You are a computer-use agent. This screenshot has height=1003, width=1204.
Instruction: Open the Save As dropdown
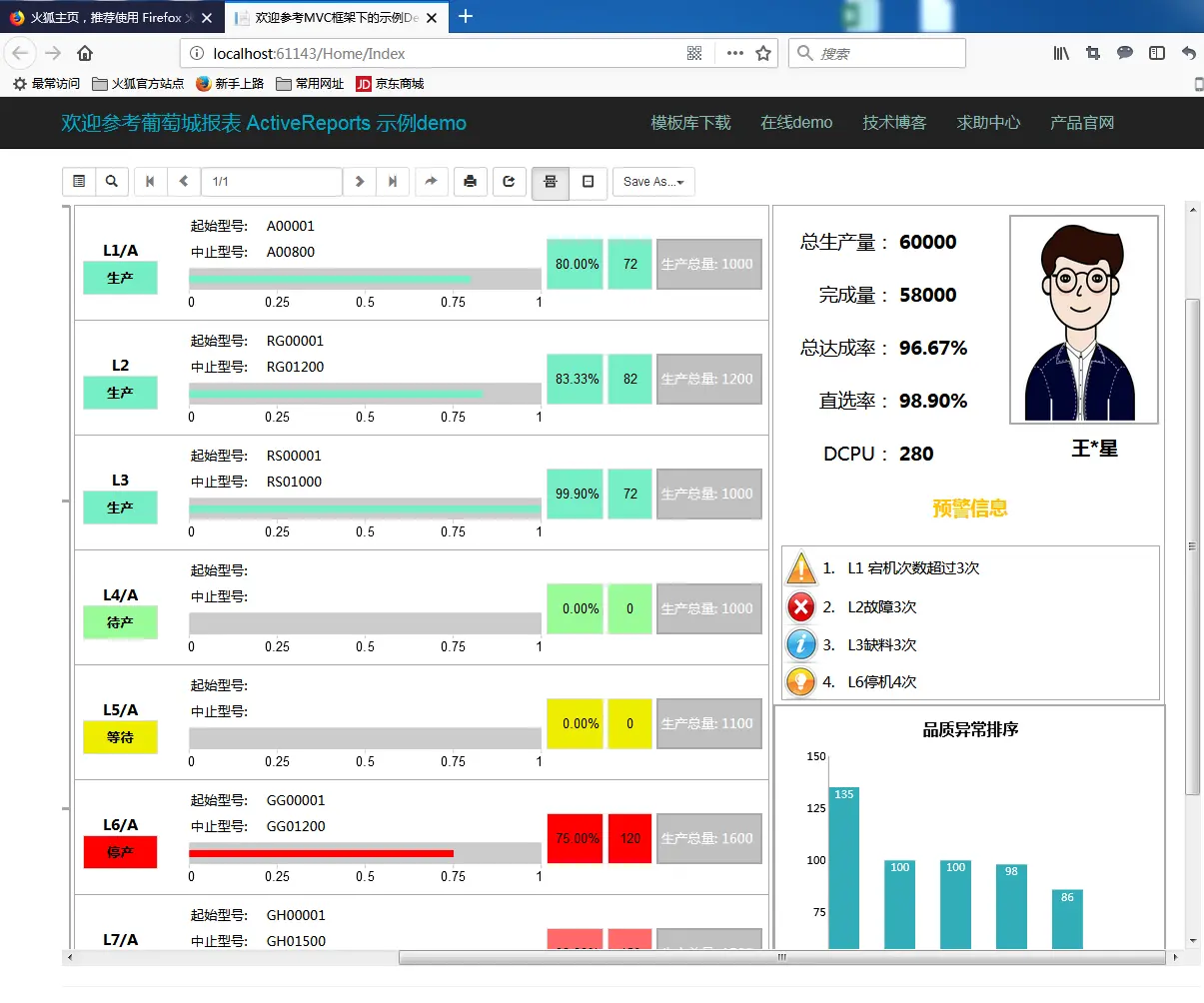tap(653, 182)
